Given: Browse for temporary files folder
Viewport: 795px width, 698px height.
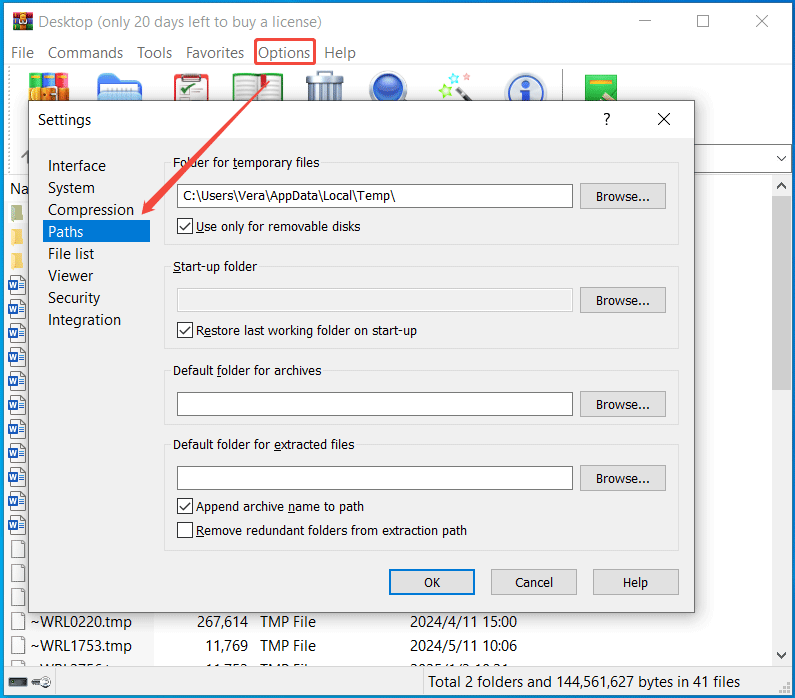Looking at the screenshot, I should click(623, 196).
